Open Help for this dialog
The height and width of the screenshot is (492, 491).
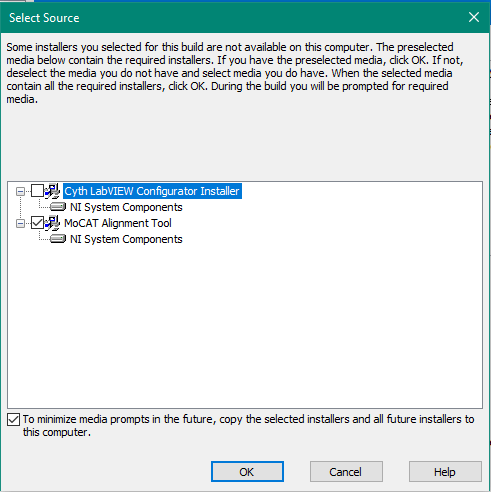pyautogui.click(x=445, y=472)
